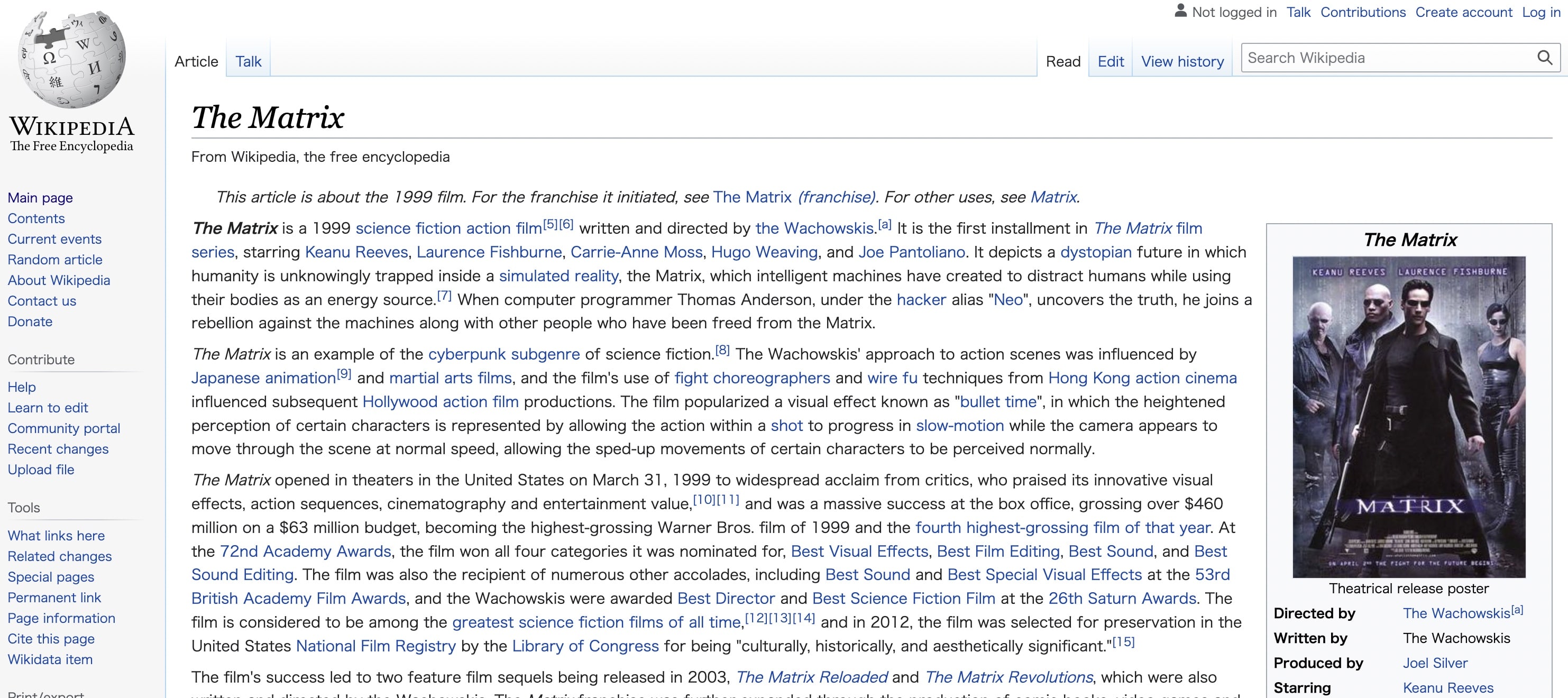1568x698 pixels.
Task: Open the bullet time link
Action: 998,402
